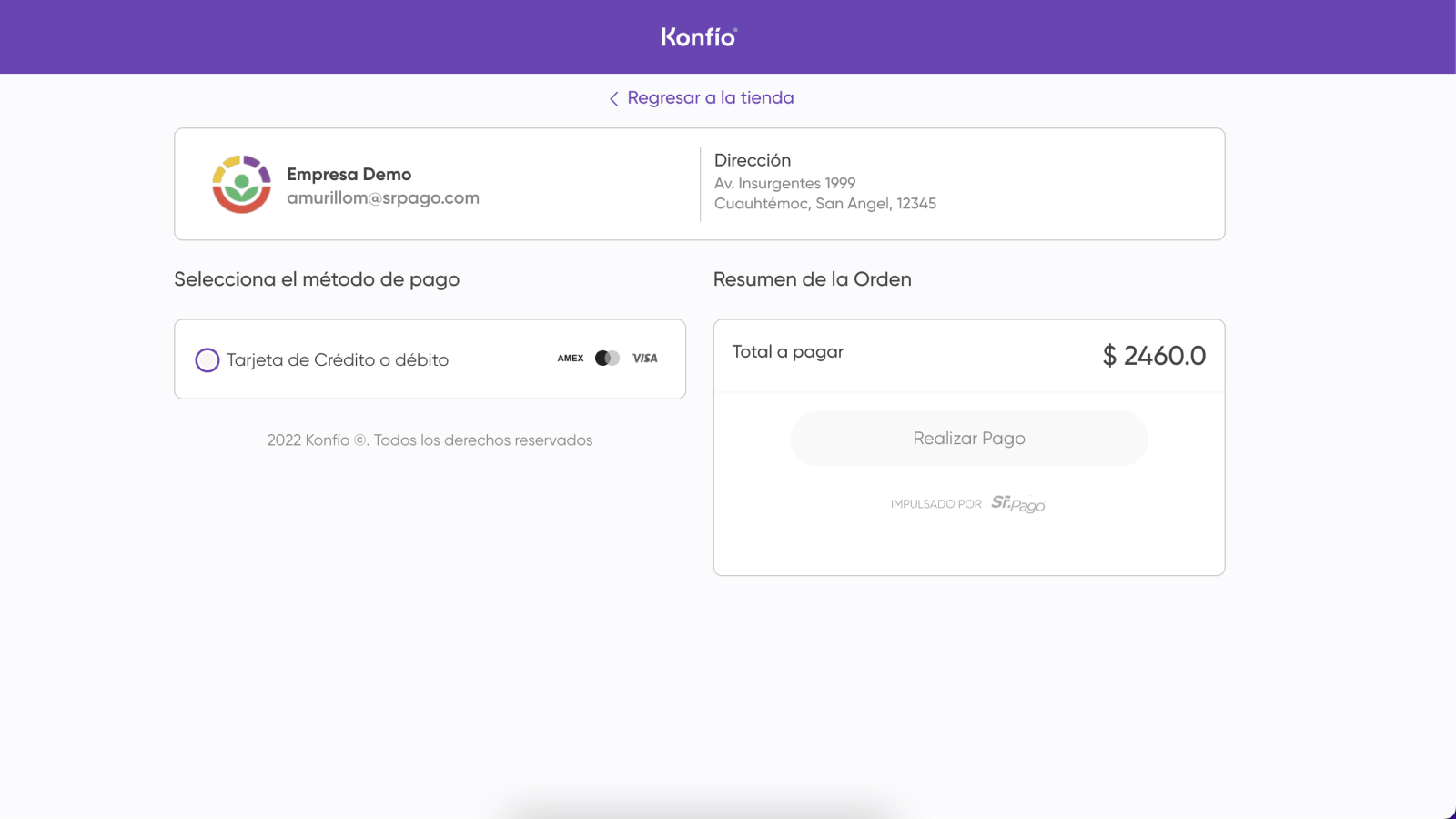Click the 2022 Konfío copyright footer text

[x=430, y=440]
